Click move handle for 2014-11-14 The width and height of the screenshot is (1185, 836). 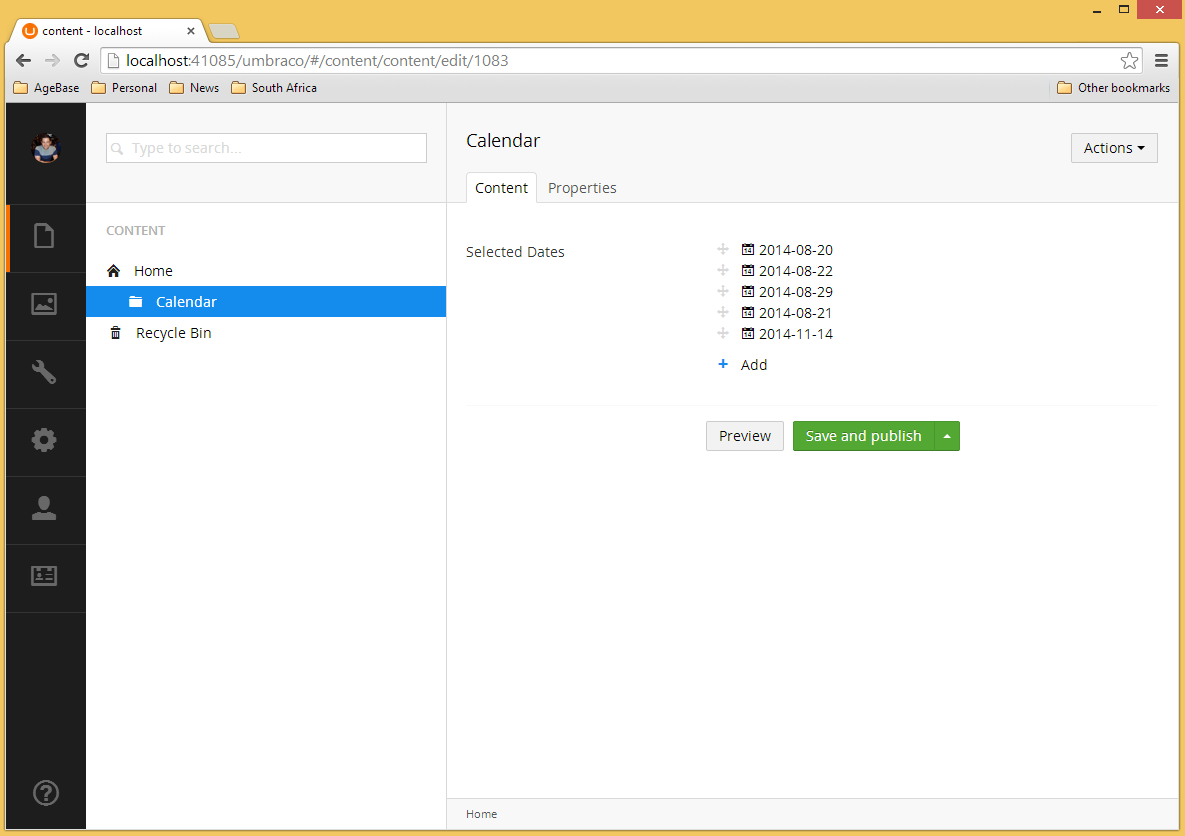723,333
